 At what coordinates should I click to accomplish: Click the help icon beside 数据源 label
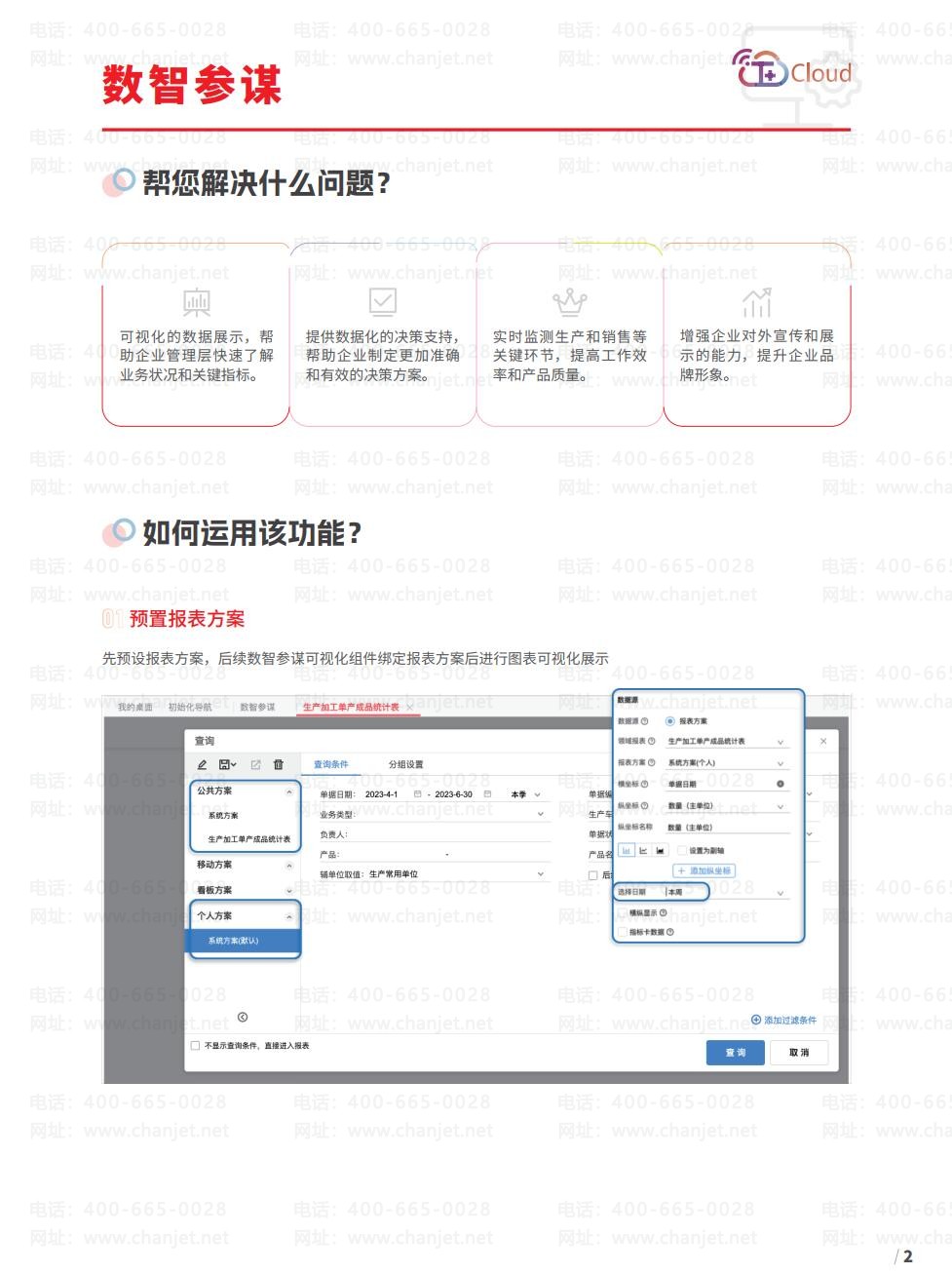click(644, 721)
